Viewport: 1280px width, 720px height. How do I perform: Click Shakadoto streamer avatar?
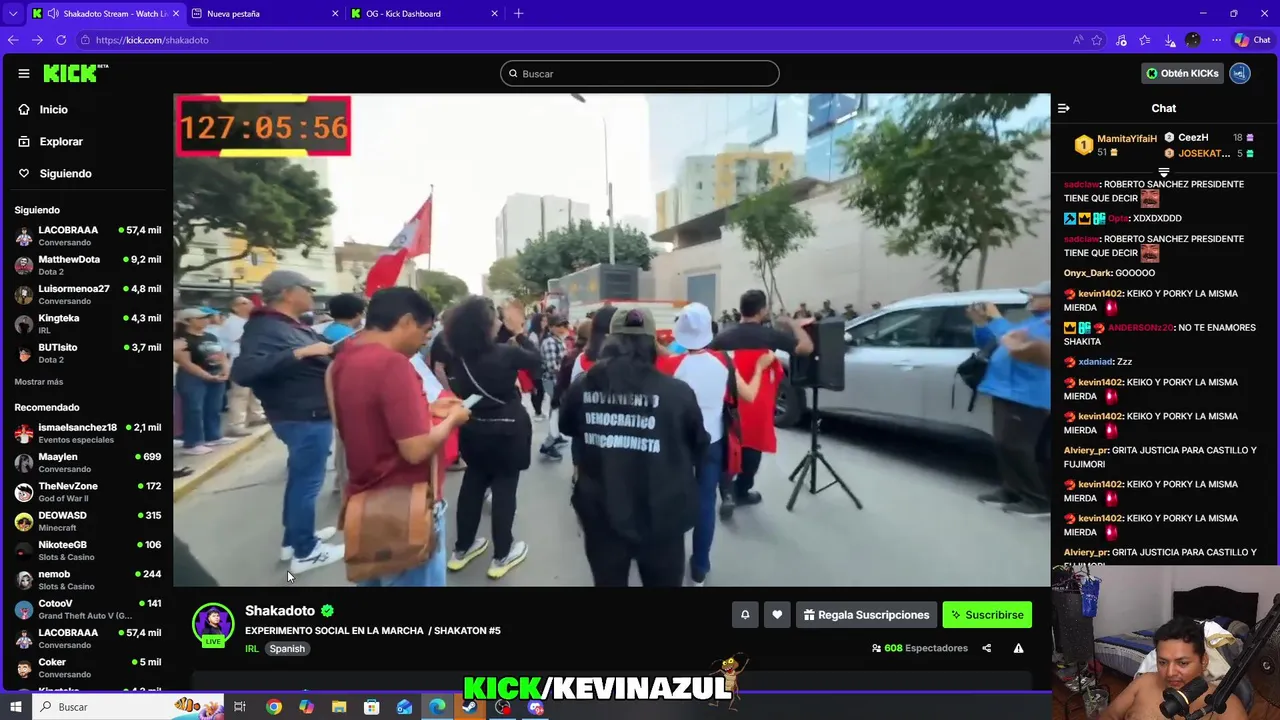click(x=213, y=625)
